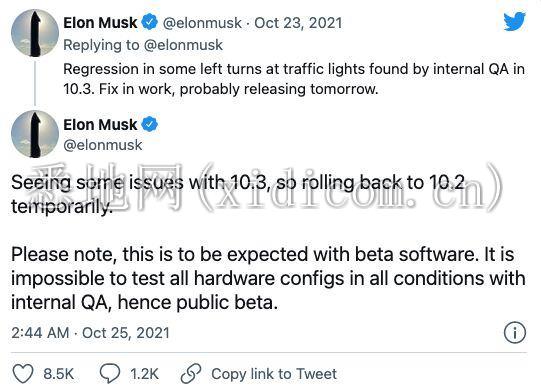Image resolution: width=541 pixels, height=388 pixels.
Task: Open Elon Musk name in main tweet
Action: click(100, 125)
